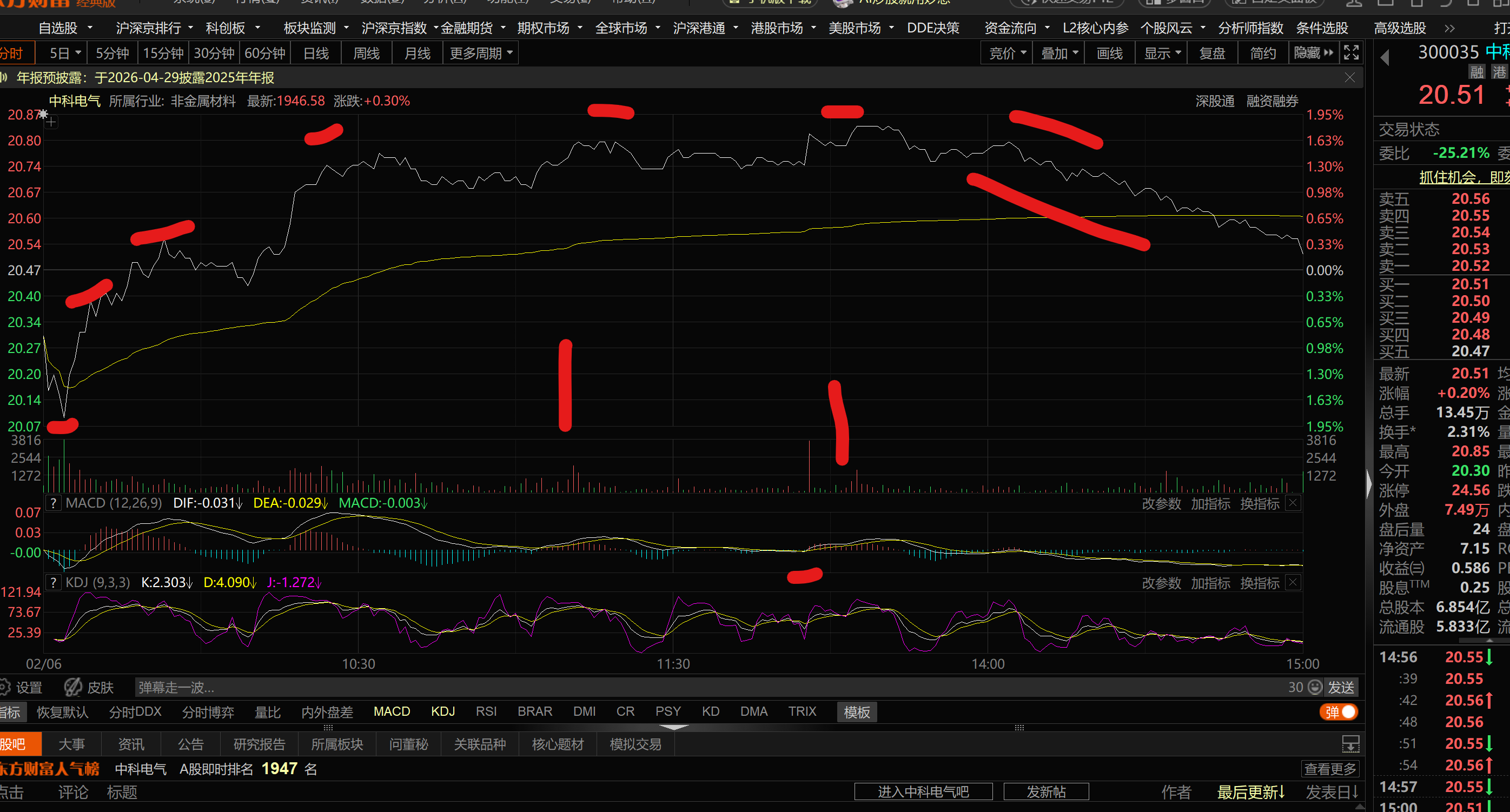Open the 5日 dropdown arrow
This screenshot has height=812, width=1510.
[78, 54]
